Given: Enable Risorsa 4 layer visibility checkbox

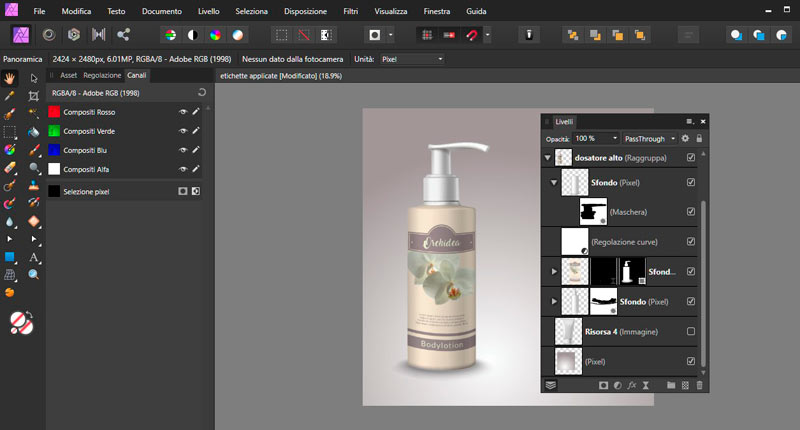Looking at the screenshot, I should click(691, 332).
